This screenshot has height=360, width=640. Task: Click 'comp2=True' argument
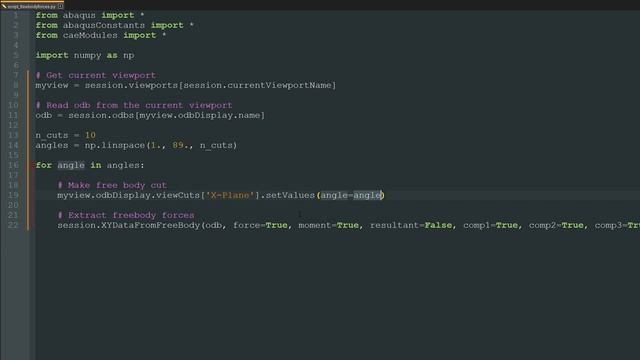556,225
